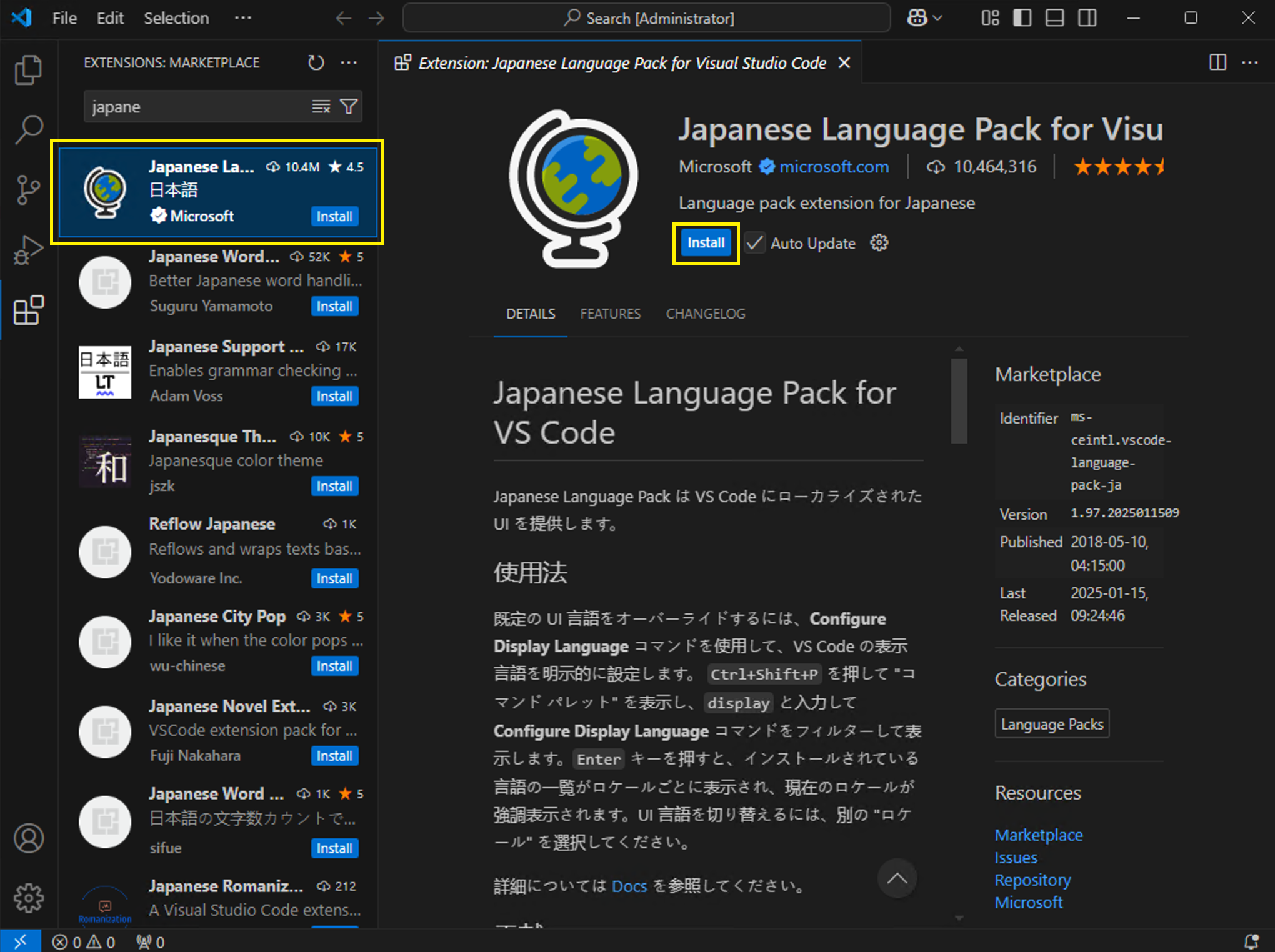Select the Language Packs category
1275x952 pixels.
1052,724
